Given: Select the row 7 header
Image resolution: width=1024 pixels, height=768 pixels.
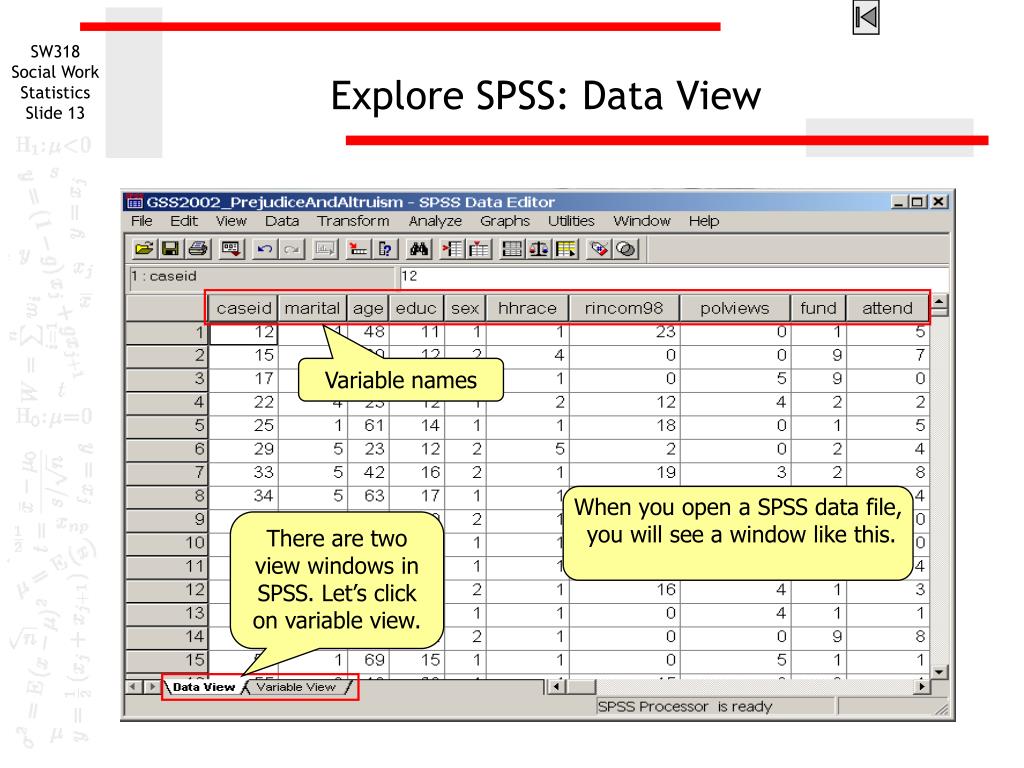Looking at the screenshot, I should pyautogui.click(x=167, y=473).
